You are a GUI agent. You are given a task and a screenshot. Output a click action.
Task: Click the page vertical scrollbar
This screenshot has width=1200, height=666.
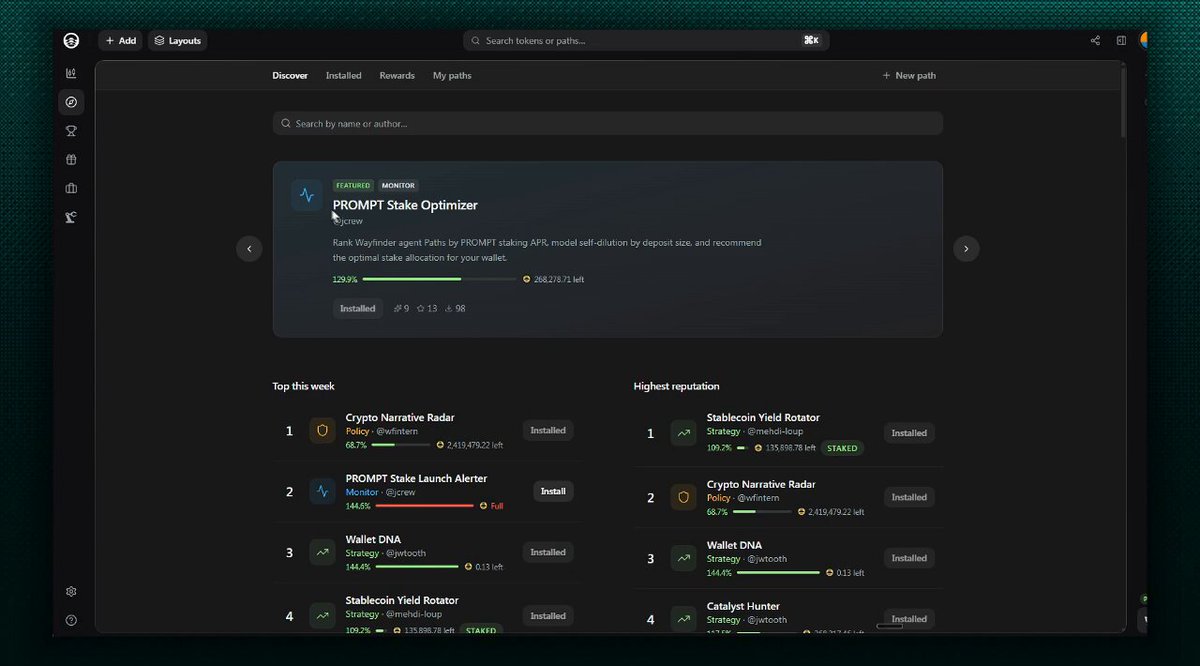pyautogui.click(x=1123, y=102)
